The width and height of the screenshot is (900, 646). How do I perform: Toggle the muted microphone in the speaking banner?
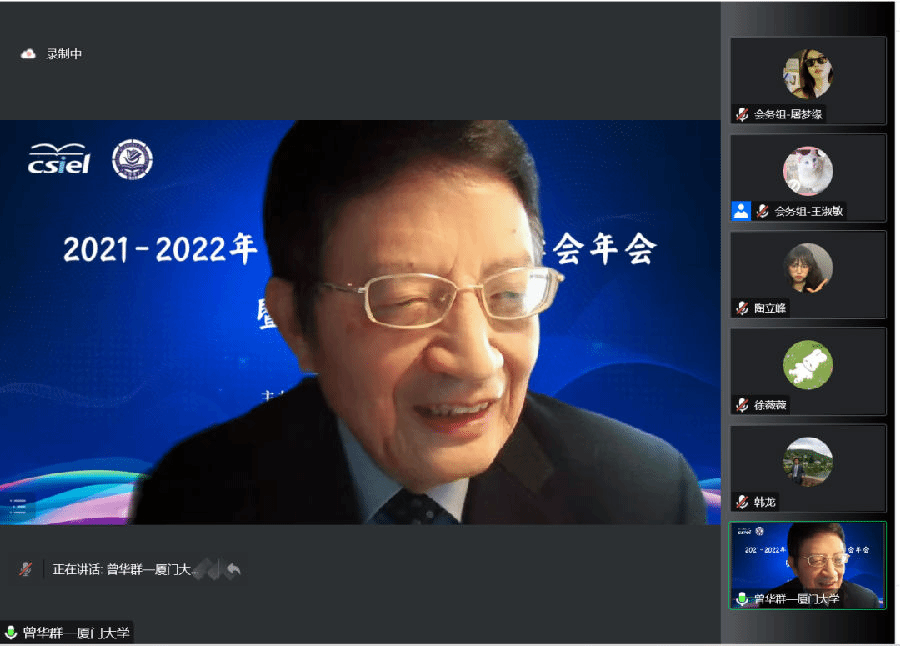tap(24, 568)
